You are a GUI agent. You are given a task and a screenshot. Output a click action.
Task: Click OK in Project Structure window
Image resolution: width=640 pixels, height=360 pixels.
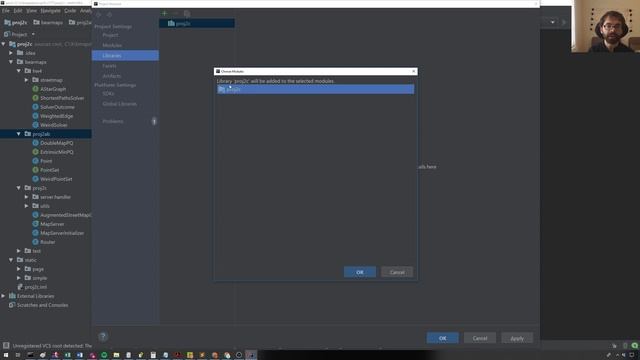[442, 338]
